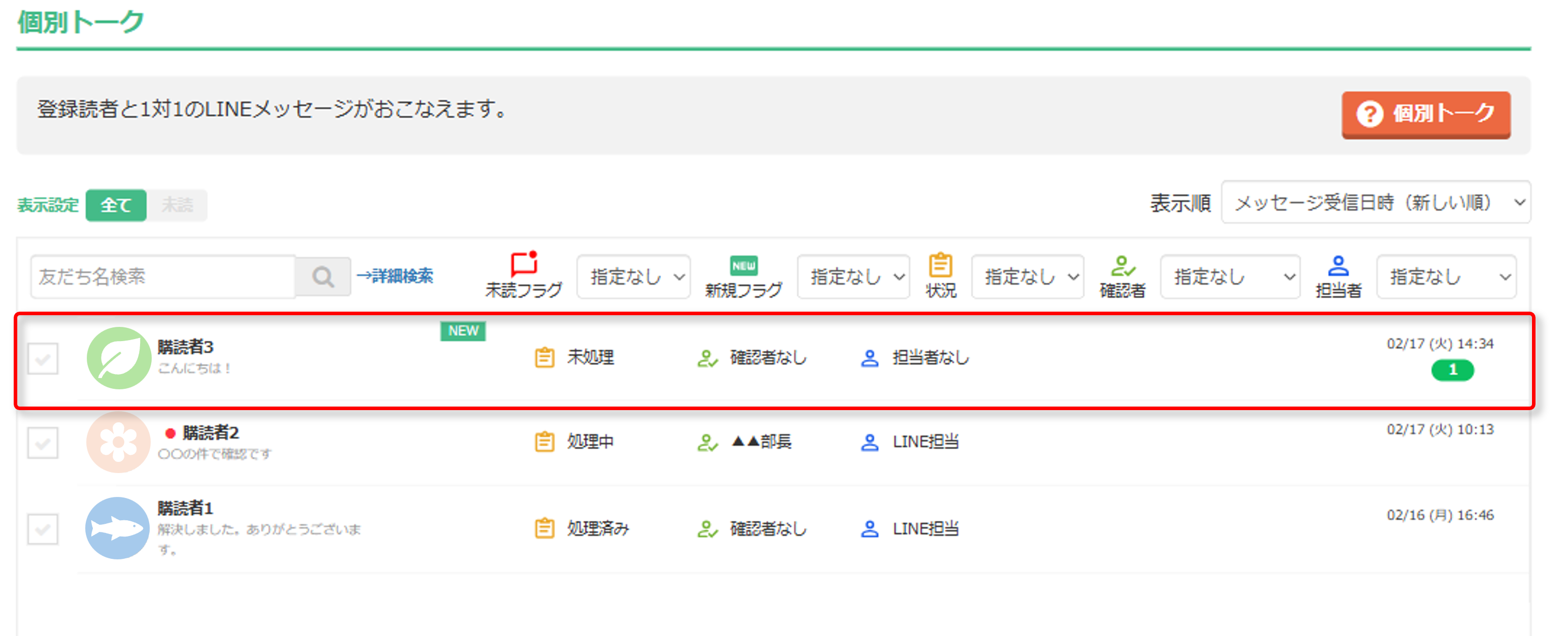Click the status clipboard icon in 購読者2's row

point(544,442)
